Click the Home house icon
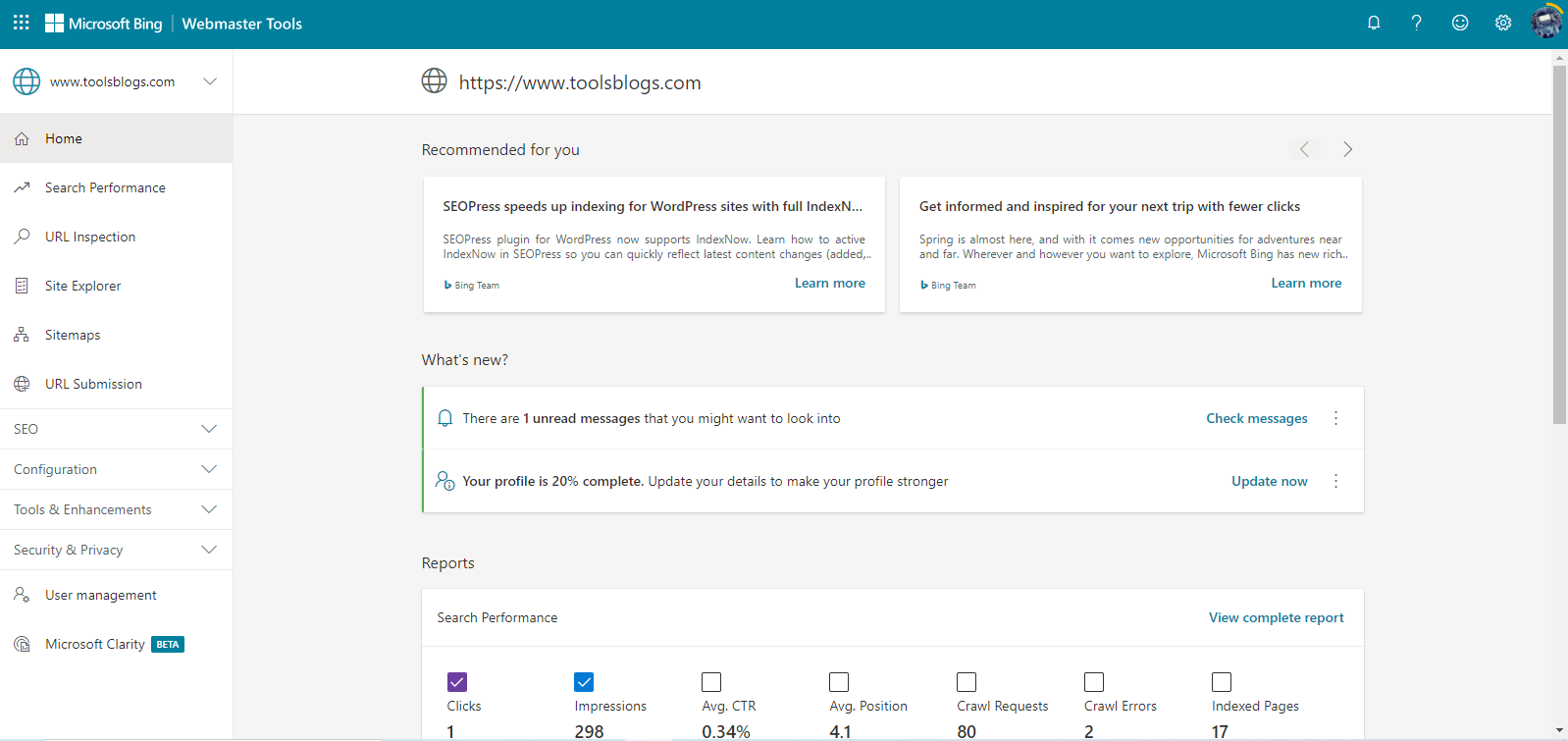The width and height of the screenshot is (1568, 741). coord(22,139)
